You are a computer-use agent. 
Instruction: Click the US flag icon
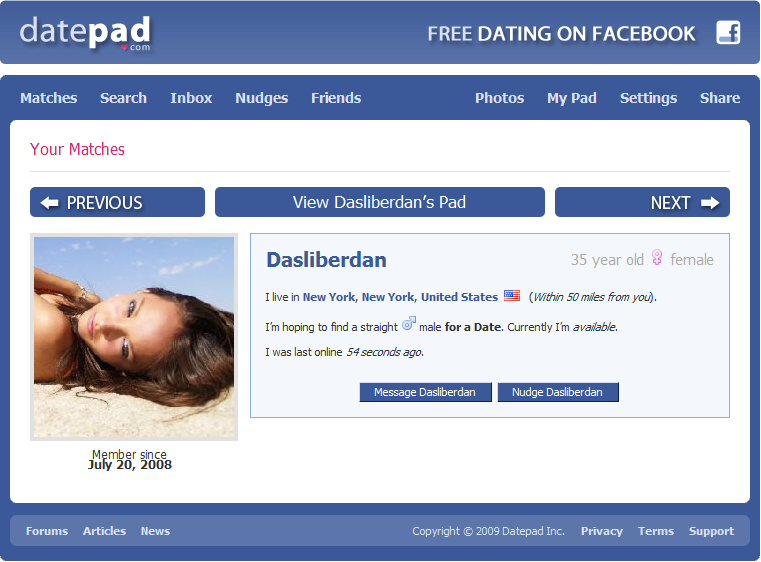(512, 296)
